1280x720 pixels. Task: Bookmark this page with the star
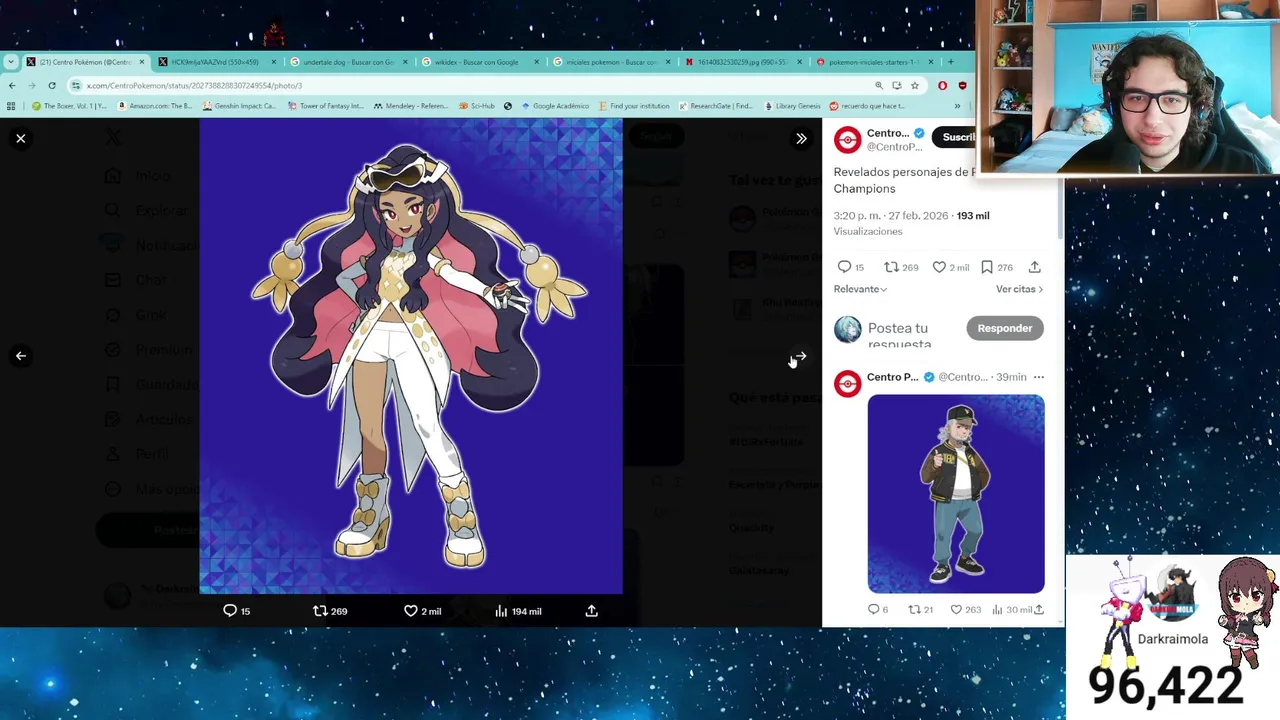tap(914, 85)
